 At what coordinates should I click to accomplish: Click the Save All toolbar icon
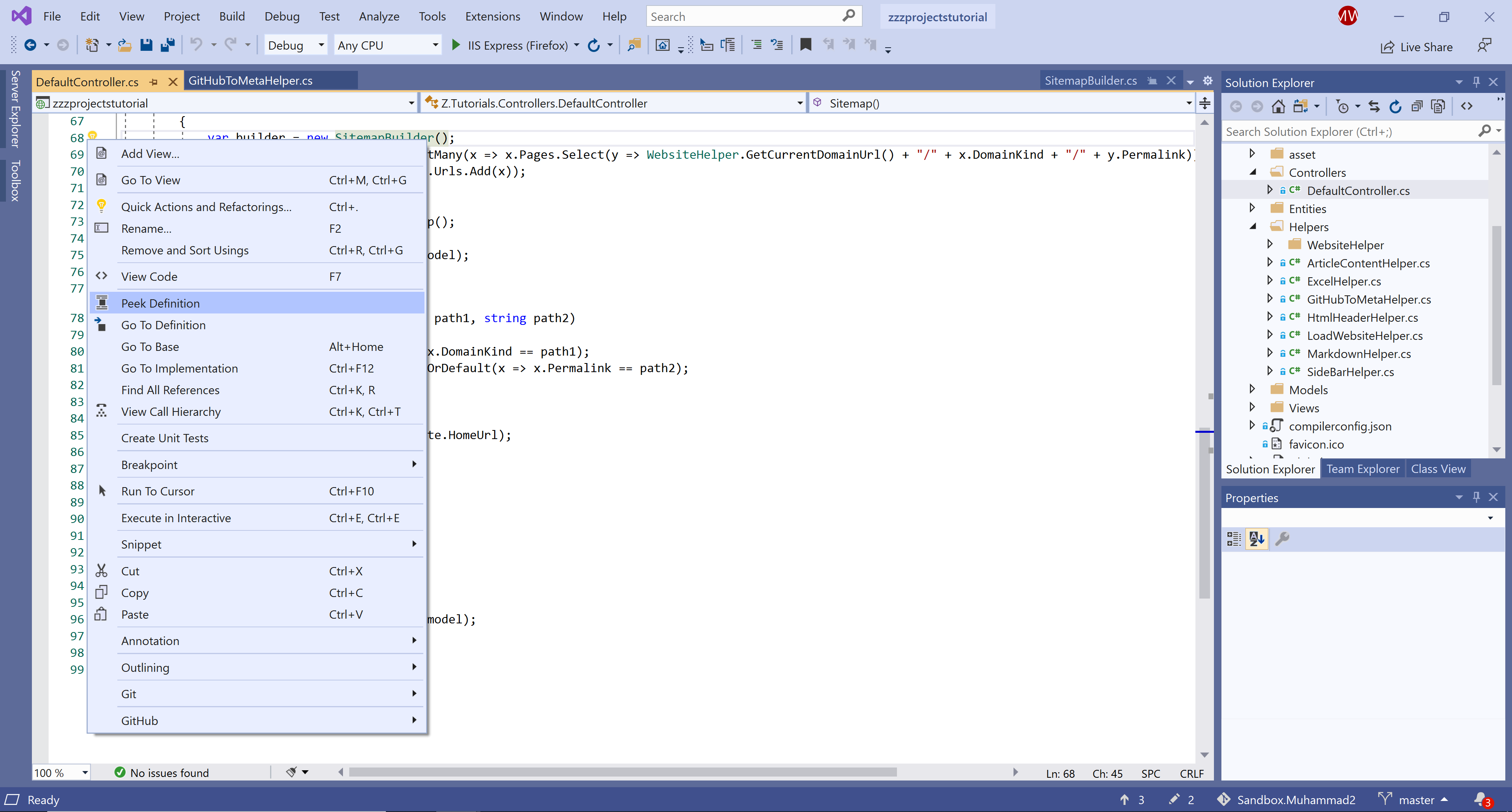point(168,45)
